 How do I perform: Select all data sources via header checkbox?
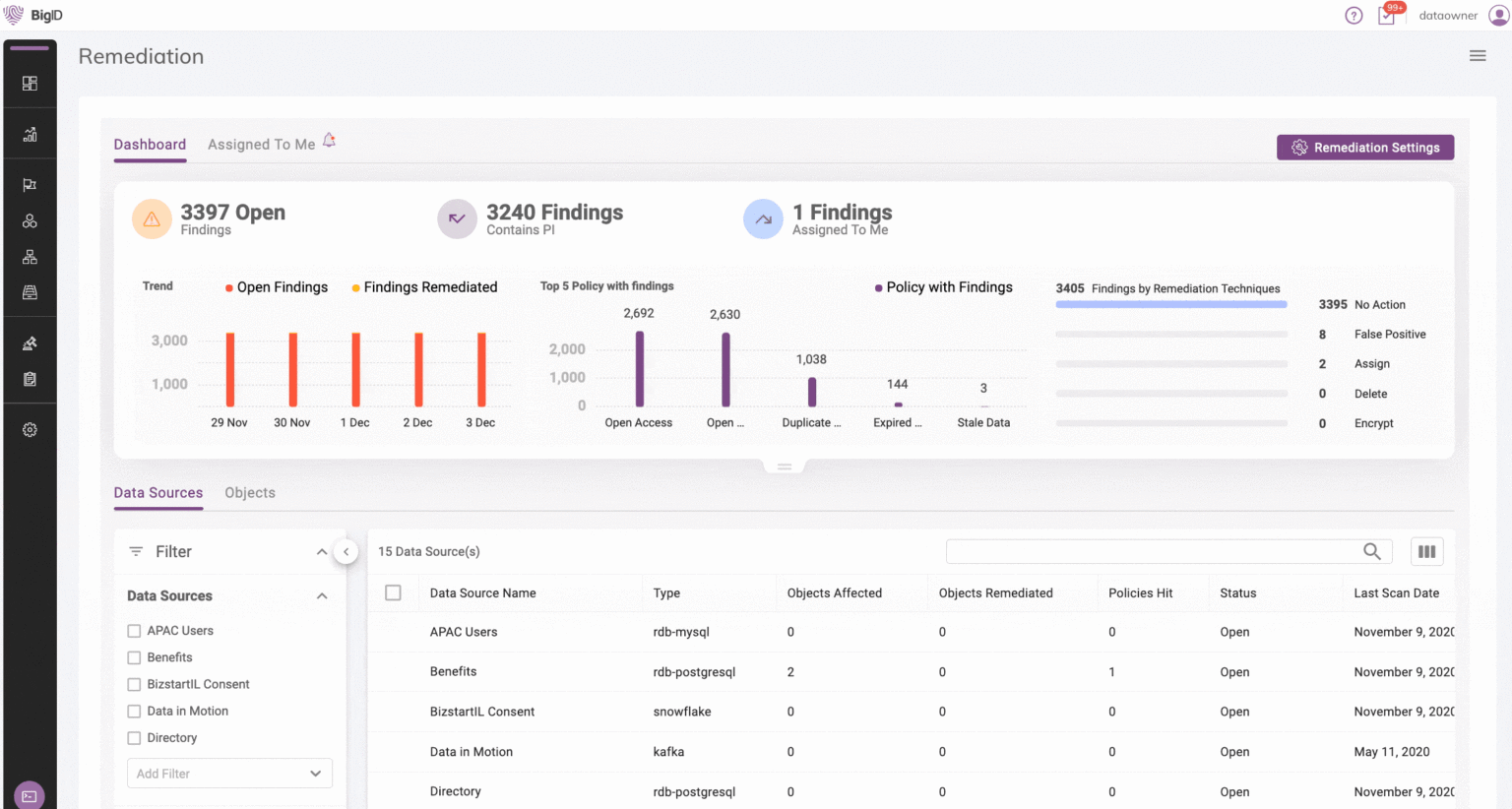(x=393, y=592)
